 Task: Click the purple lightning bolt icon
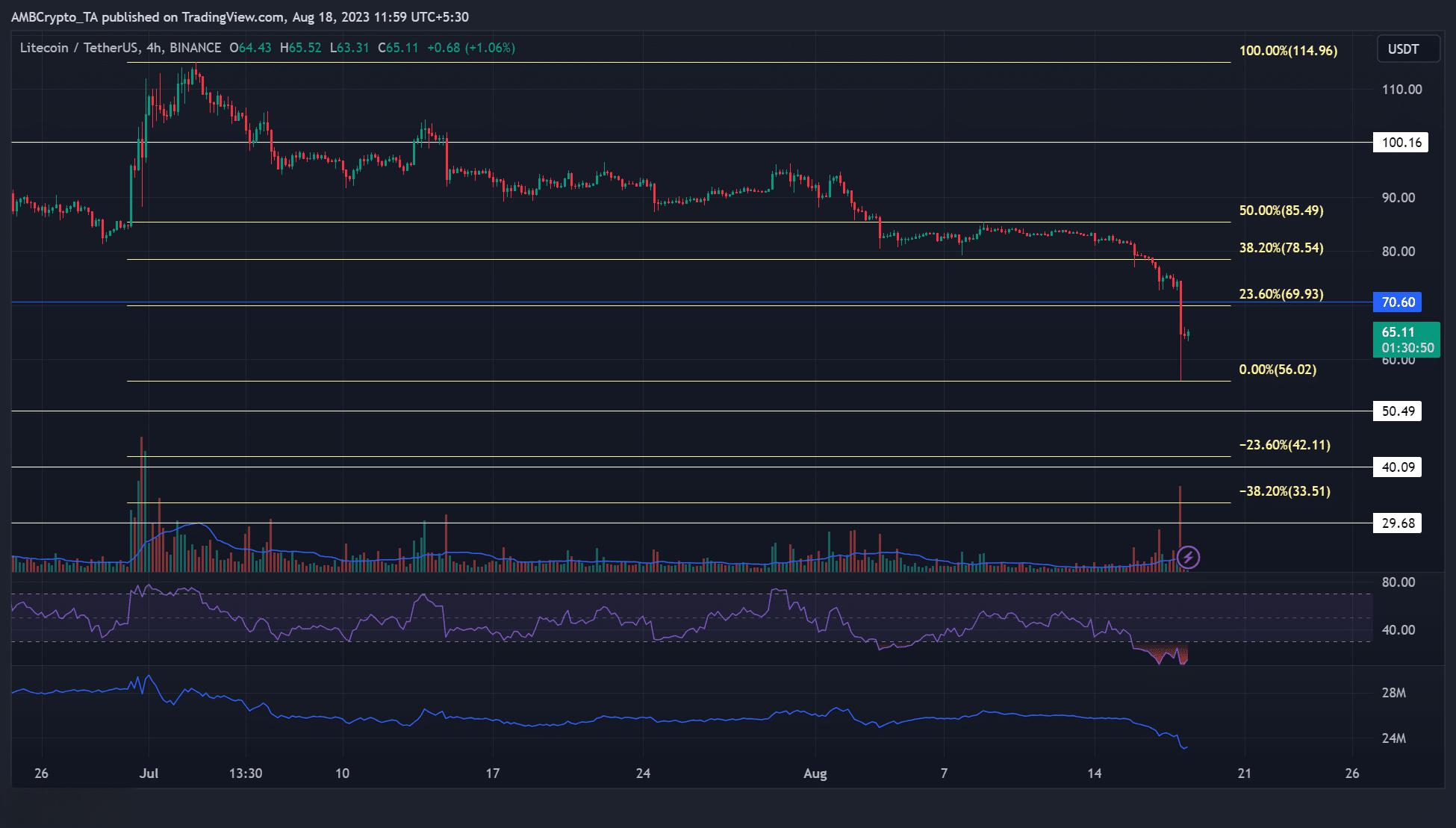click(x=1188, y=557)
